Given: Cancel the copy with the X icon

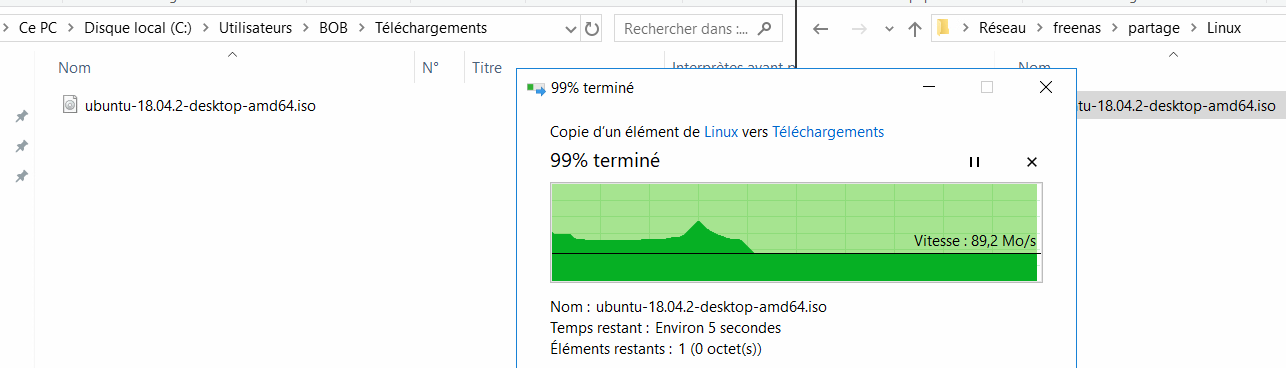Looking at the screenshot, I should pos(1032,162).
